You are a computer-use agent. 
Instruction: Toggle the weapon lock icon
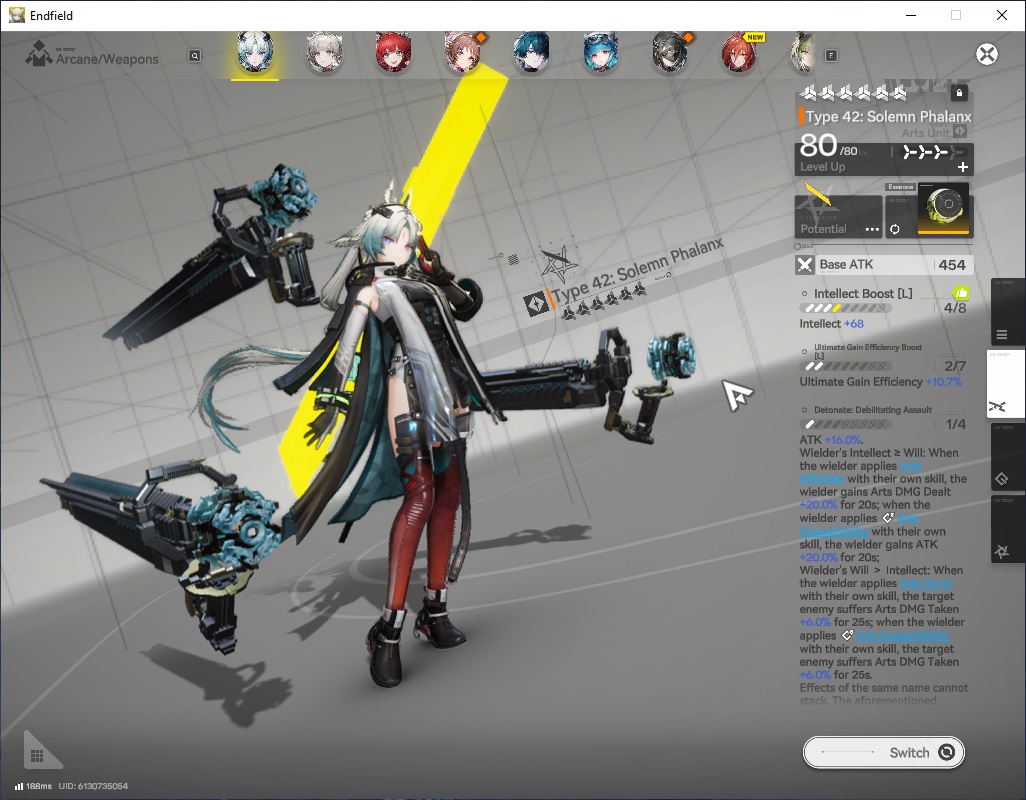point(959,93)
